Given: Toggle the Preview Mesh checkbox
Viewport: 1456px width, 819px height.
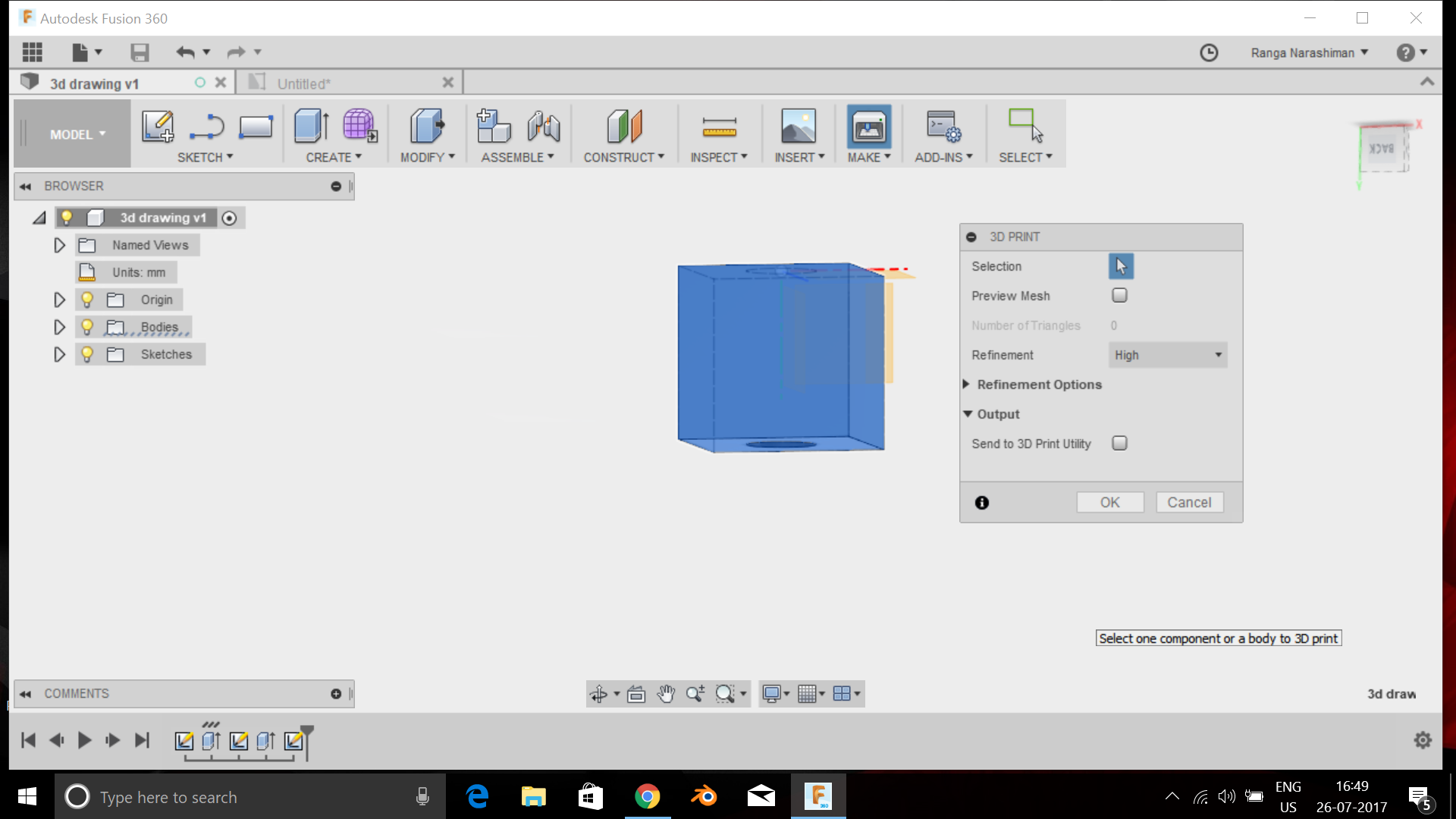Looking at the screenshot, I should coord(1119,295).
